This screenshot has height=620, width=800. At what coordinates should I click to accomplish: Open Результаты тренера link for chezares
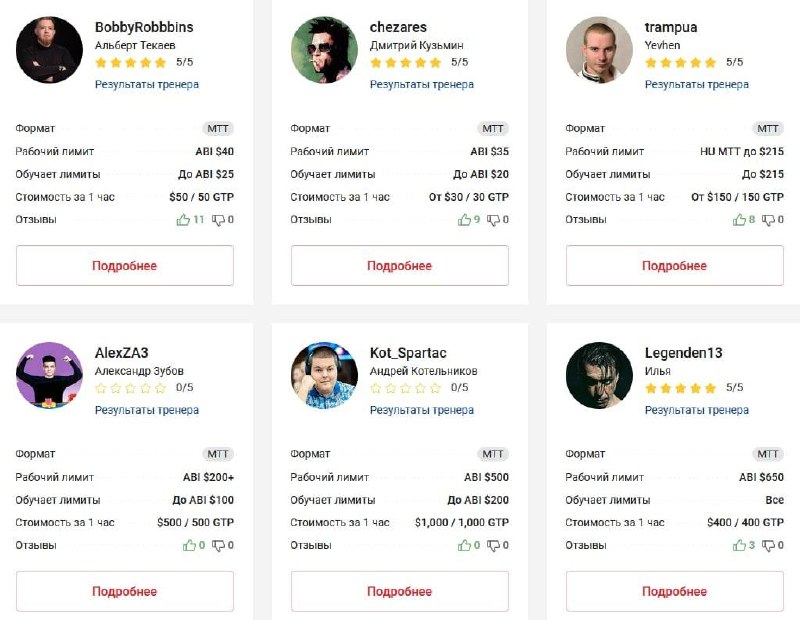coord(422,84)
